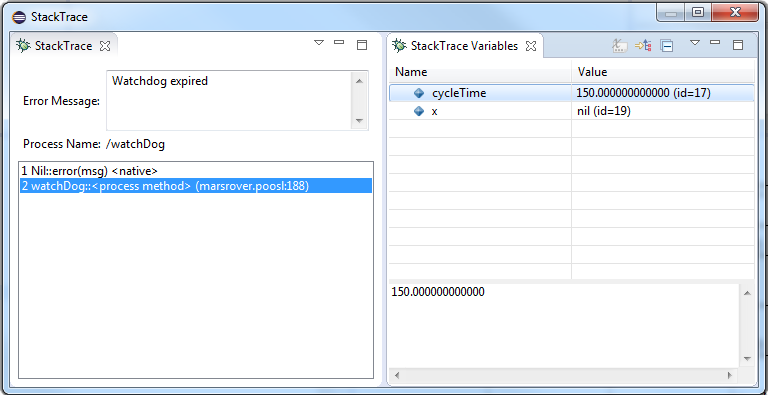
Task: Toggle Show Logical Structure icon
Action: point(643,46)
